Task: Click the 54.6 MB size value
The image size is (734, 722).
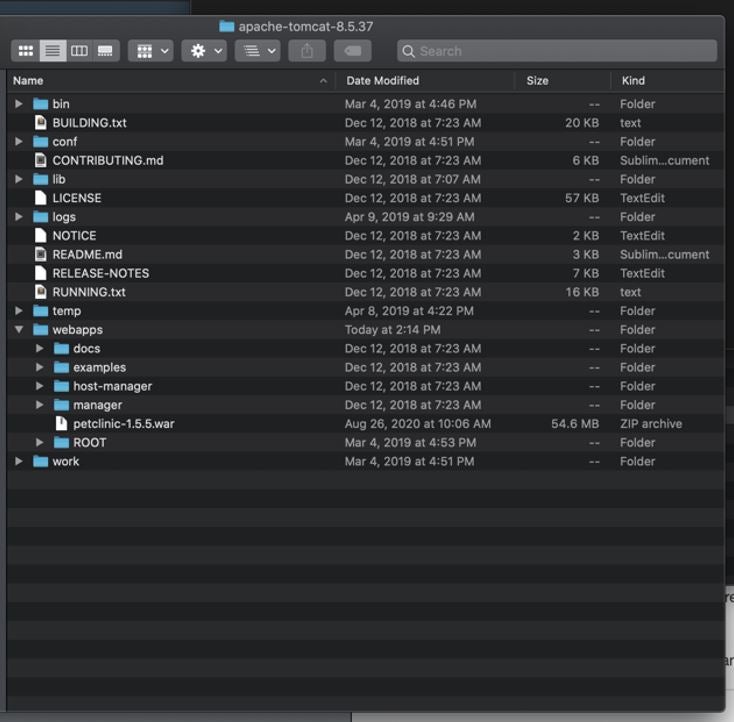Action: tap(575, 424)
